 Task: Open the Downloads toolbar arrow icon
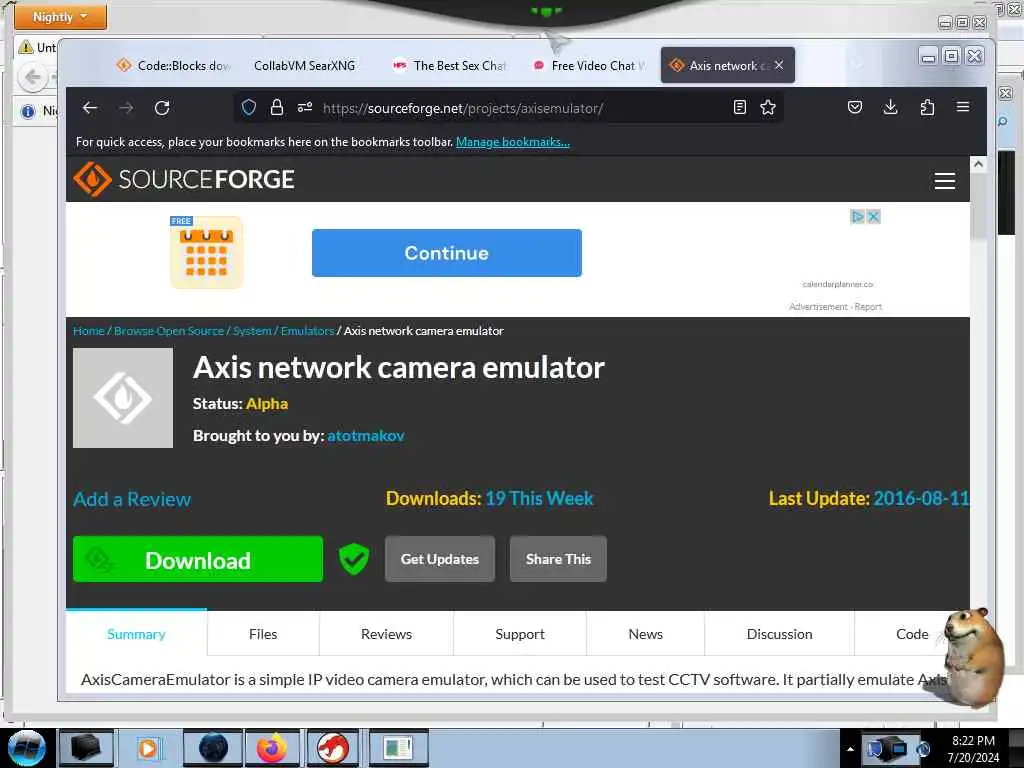[890, 107]
